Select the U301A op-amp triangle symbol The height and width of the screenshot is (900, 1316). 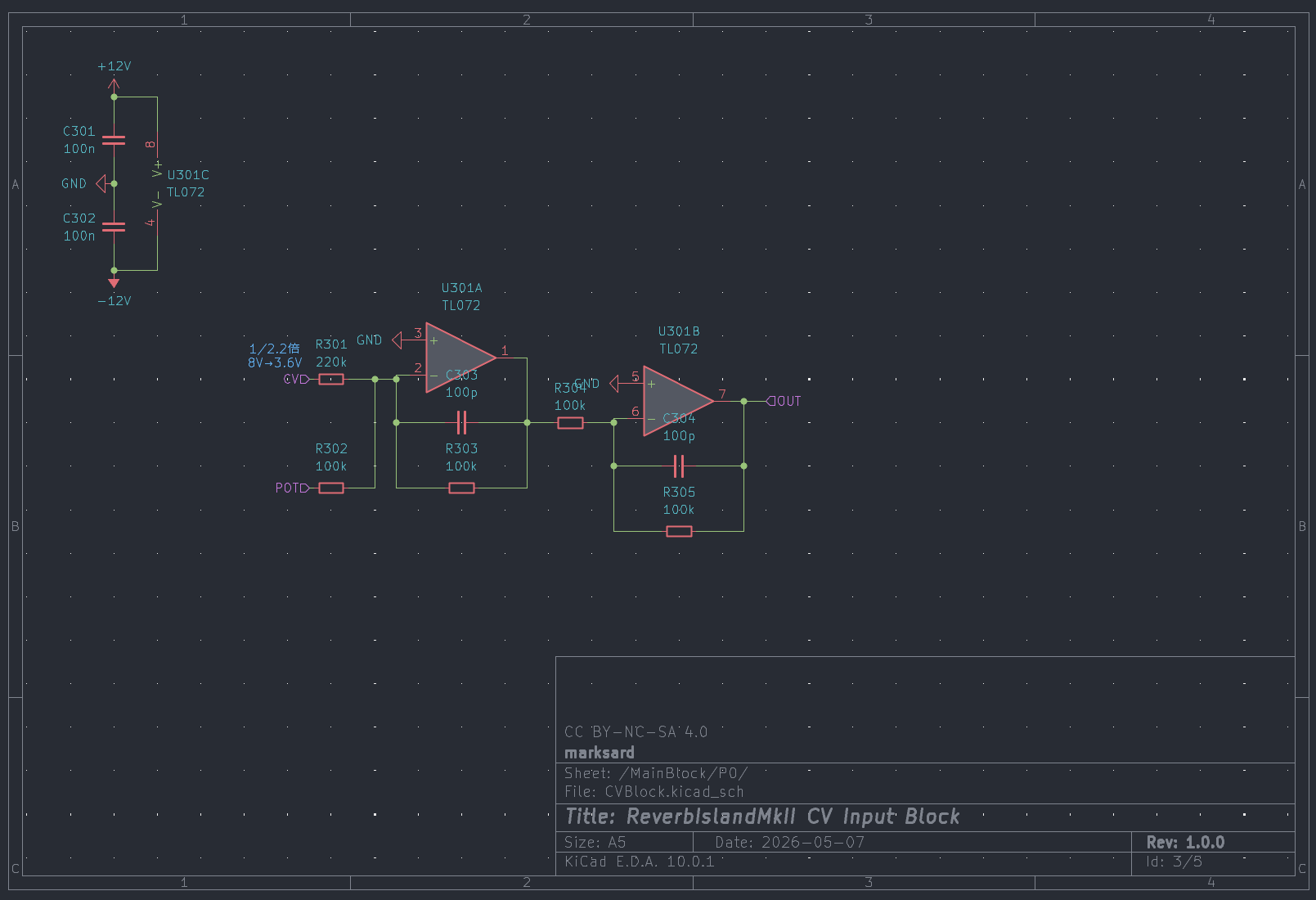click(x=459, y=358)
